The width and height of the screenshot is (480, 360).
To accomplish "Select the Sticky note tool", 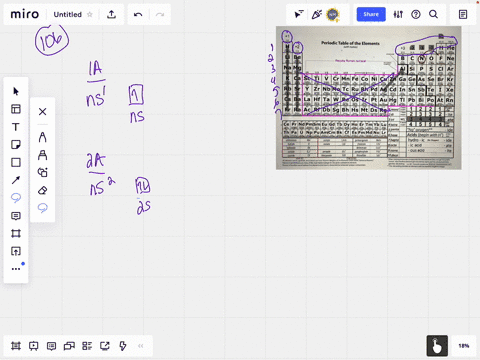I will (x=16, y=145).
